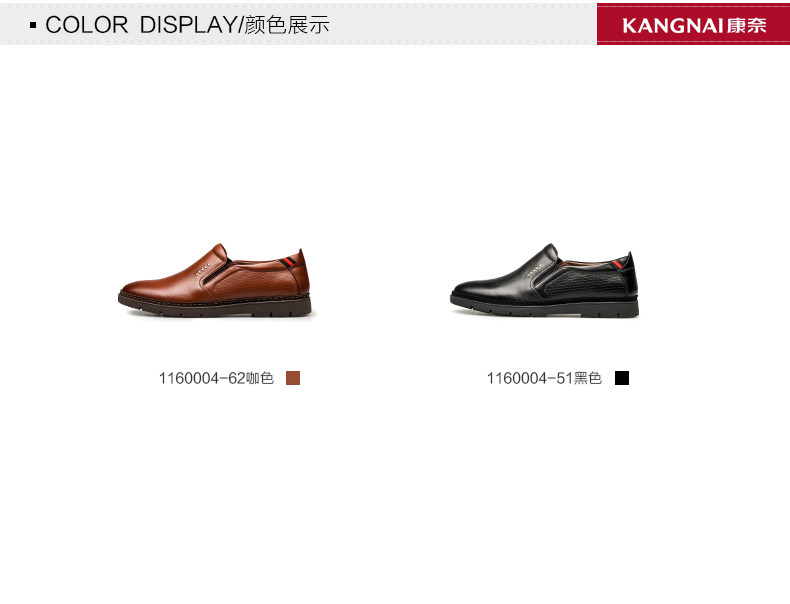The image size is (790, 604).
Task: Click the perforated side panel of the black shoe
Action: pyautogui.click(x=584, y=284)
